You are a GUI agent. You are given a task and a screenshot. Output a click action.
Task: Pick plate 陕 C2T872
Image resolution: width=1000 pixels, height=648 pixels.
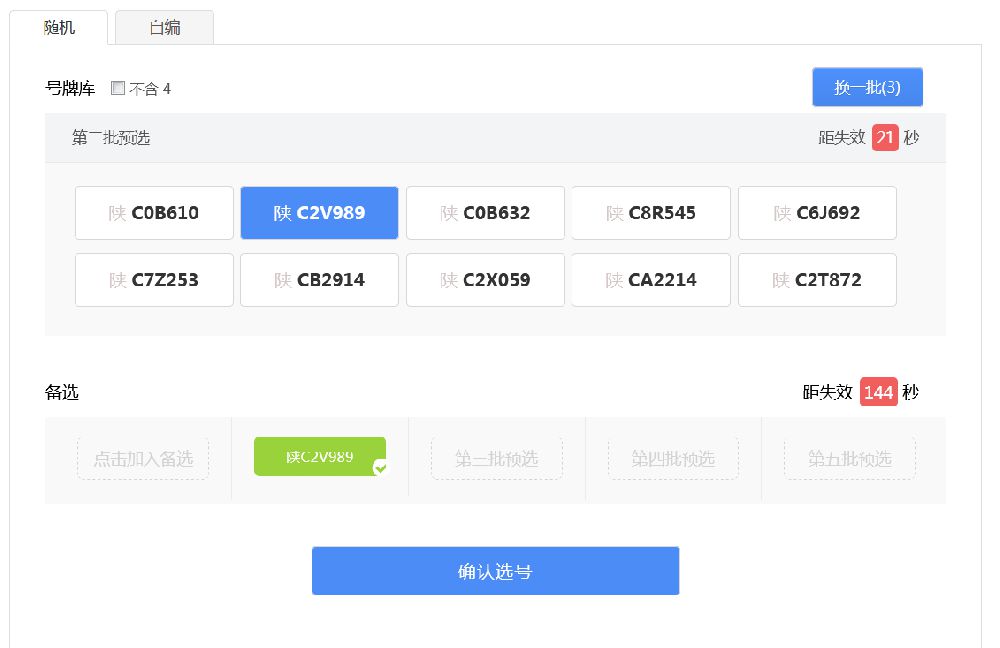[817, 280]
